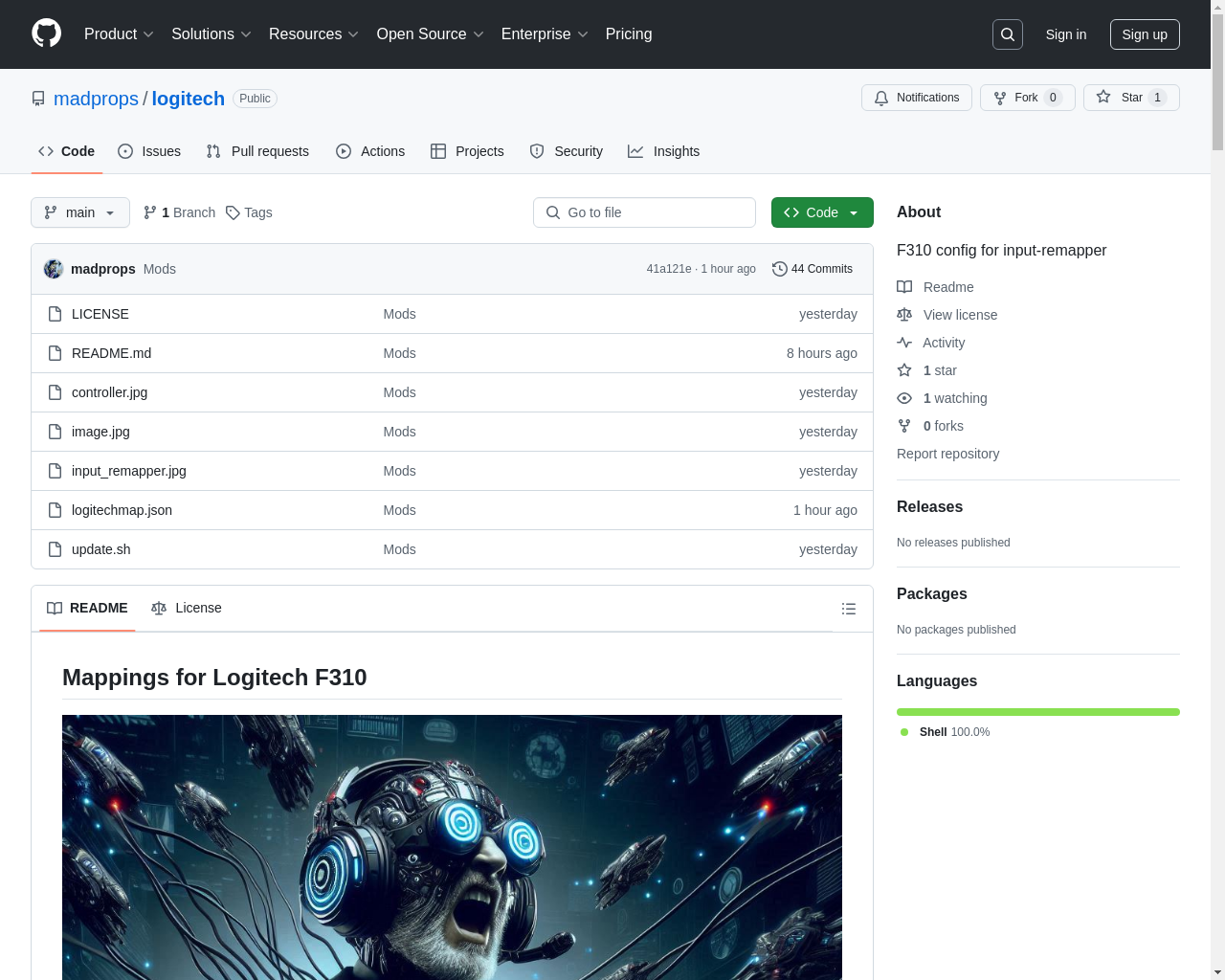Open the Pricing link
This screenshot has height=980, width=1225.
629,34
